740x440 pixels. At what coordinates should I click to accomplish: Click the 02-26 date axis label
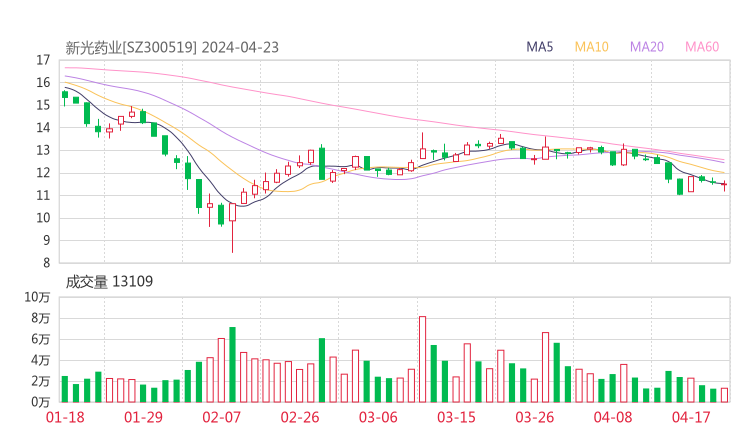(300, 417)
